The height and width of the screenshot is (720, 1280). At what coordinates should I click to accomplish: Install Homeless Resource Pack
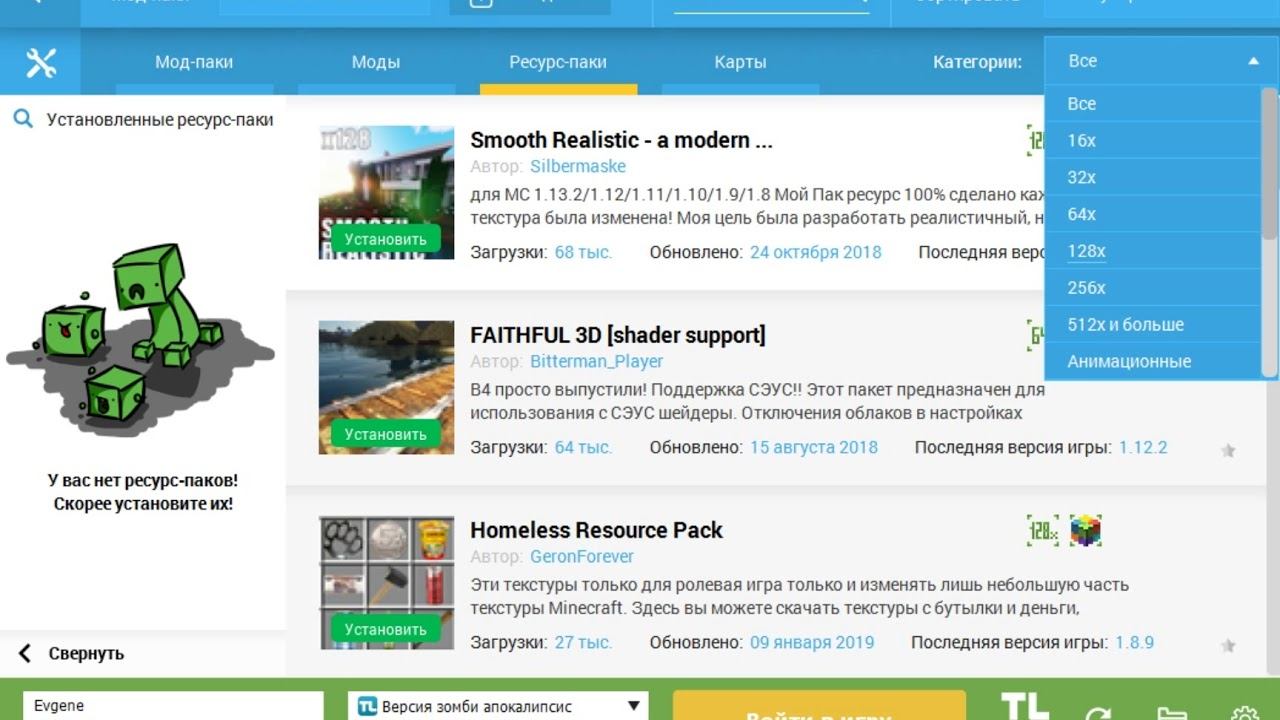[x=386, y=629]
